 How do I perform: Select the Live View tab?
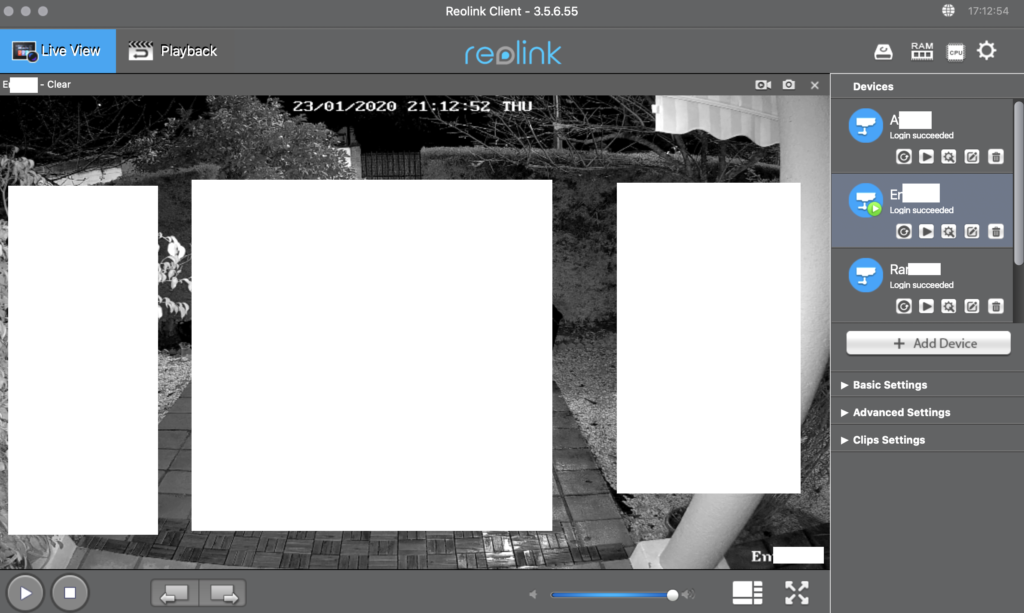(x=57, y=49)
